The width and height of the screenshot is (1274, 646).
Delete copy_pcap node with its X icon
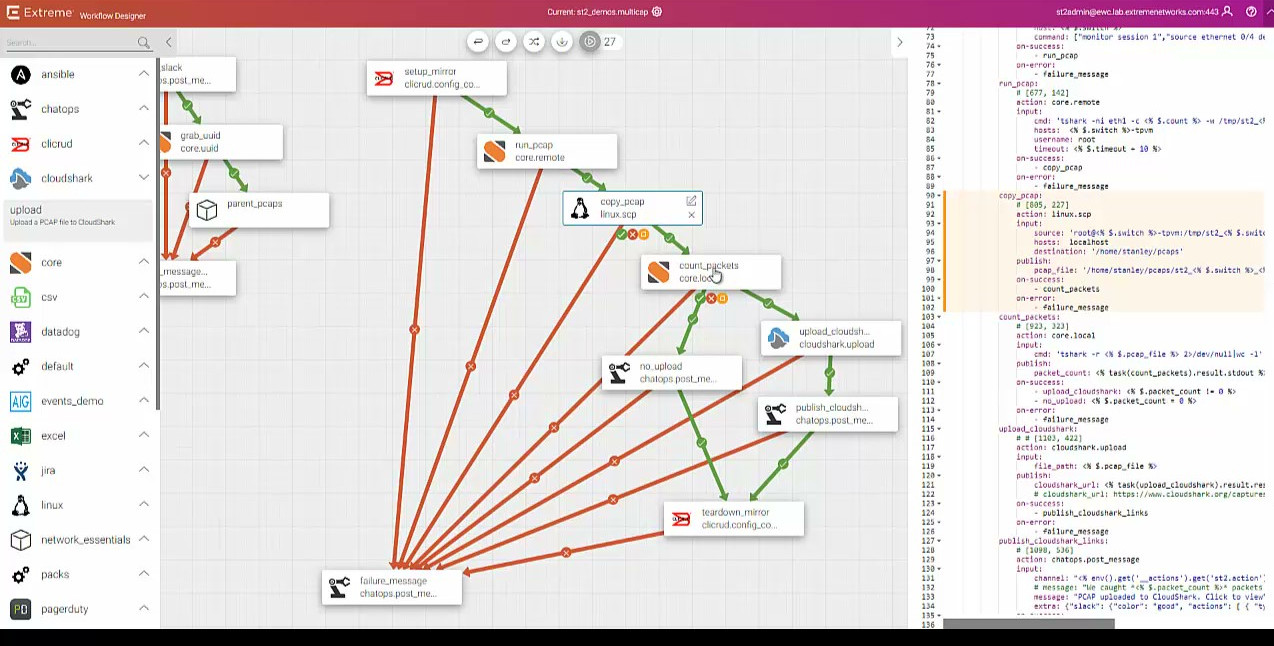pos(691,215)
